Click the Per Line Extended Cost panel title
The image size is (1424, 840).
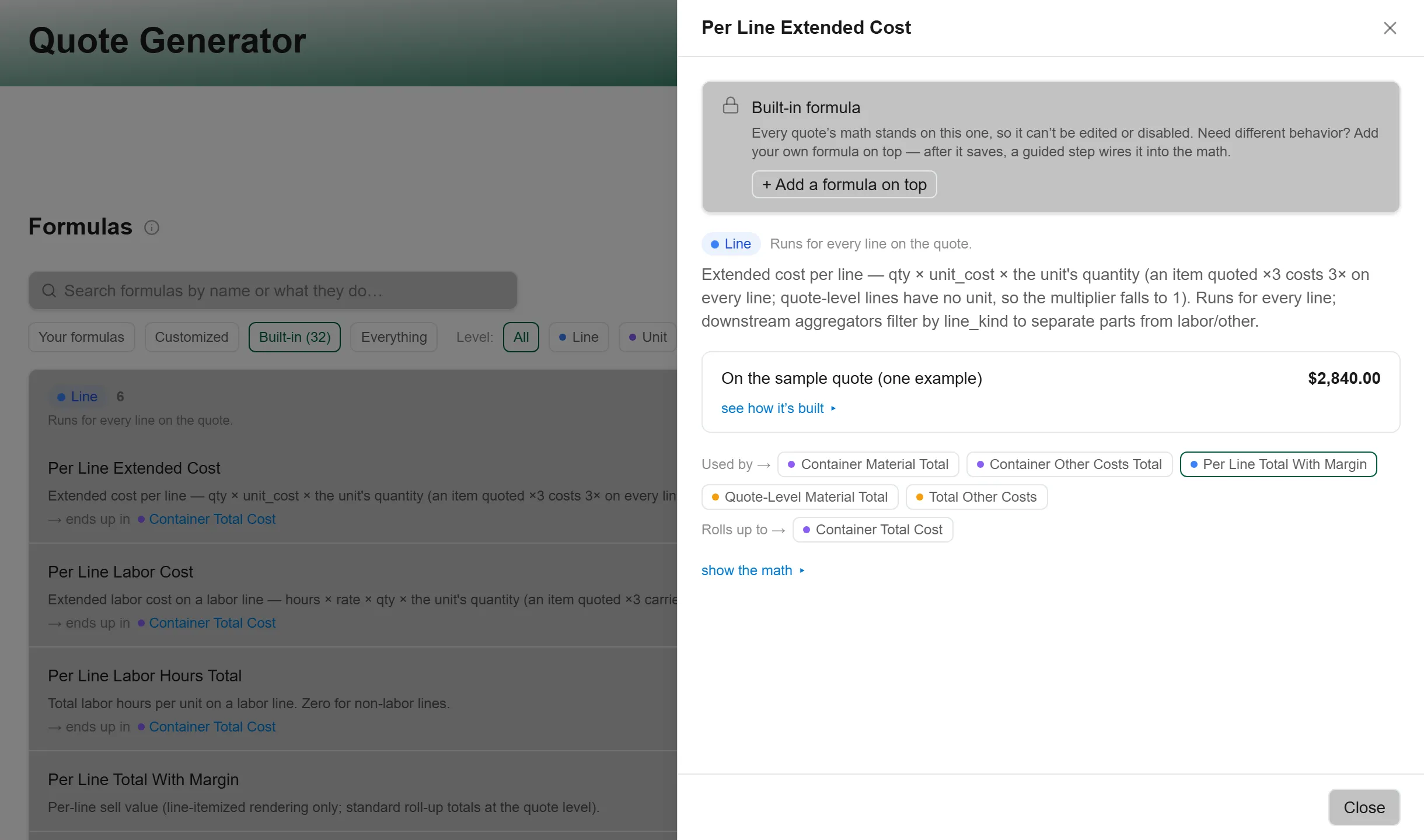[x=806, y=27]
